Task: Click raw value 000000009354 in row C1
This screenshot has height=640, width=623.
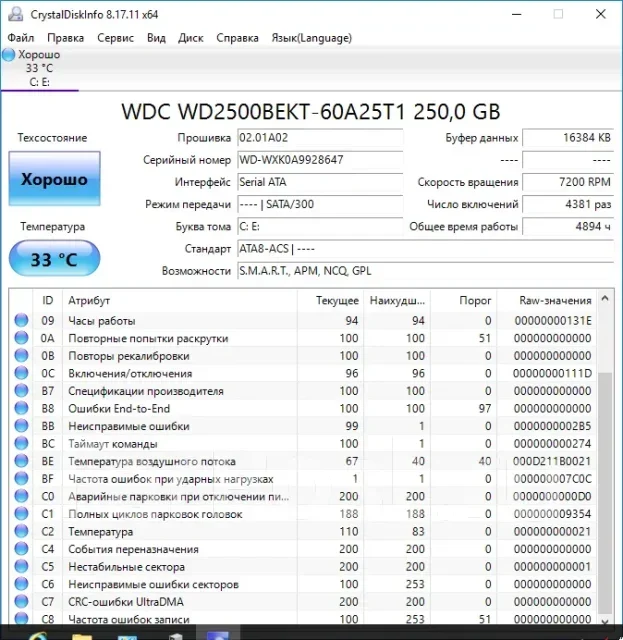Action: click(552, 513)
